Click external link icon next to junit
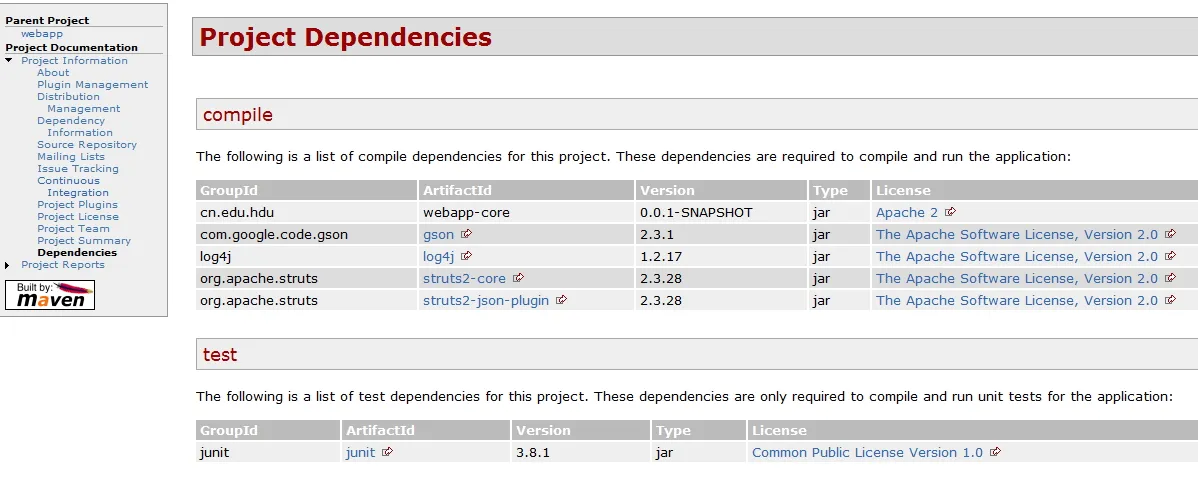 click(388, 452)
